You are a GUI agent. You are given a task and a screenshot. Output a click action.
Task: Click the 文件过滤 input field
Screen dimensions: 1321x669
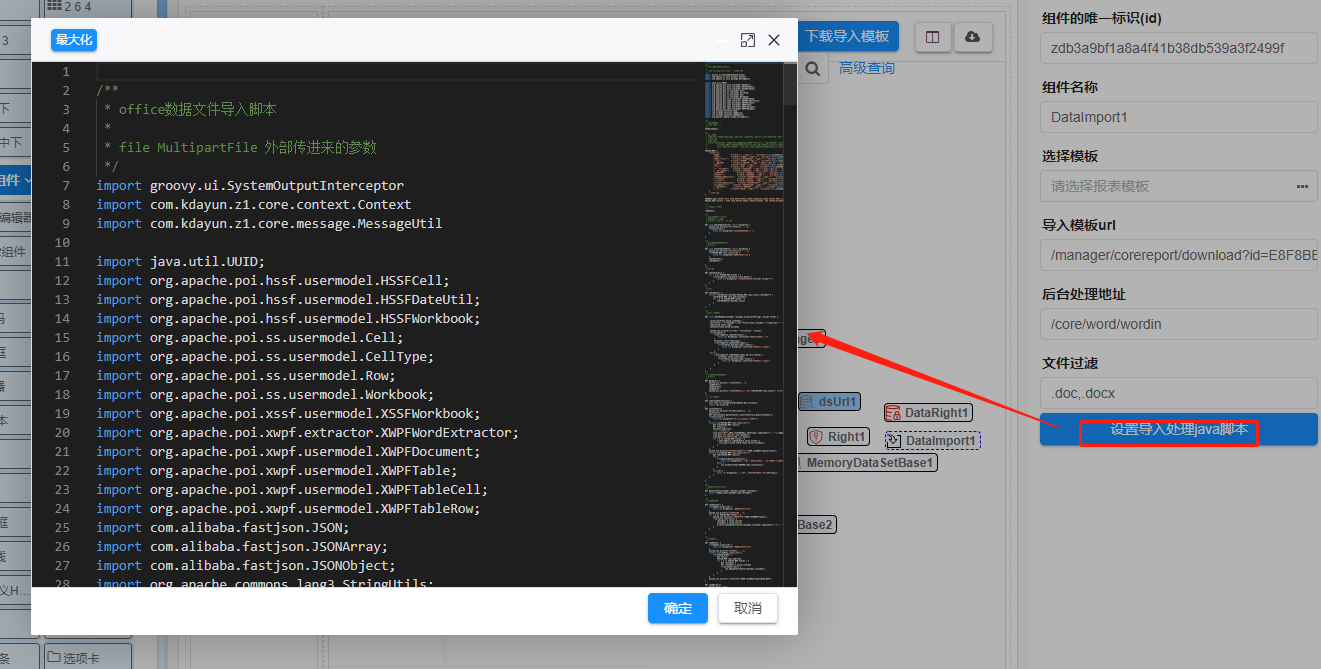coord(1178,393)
